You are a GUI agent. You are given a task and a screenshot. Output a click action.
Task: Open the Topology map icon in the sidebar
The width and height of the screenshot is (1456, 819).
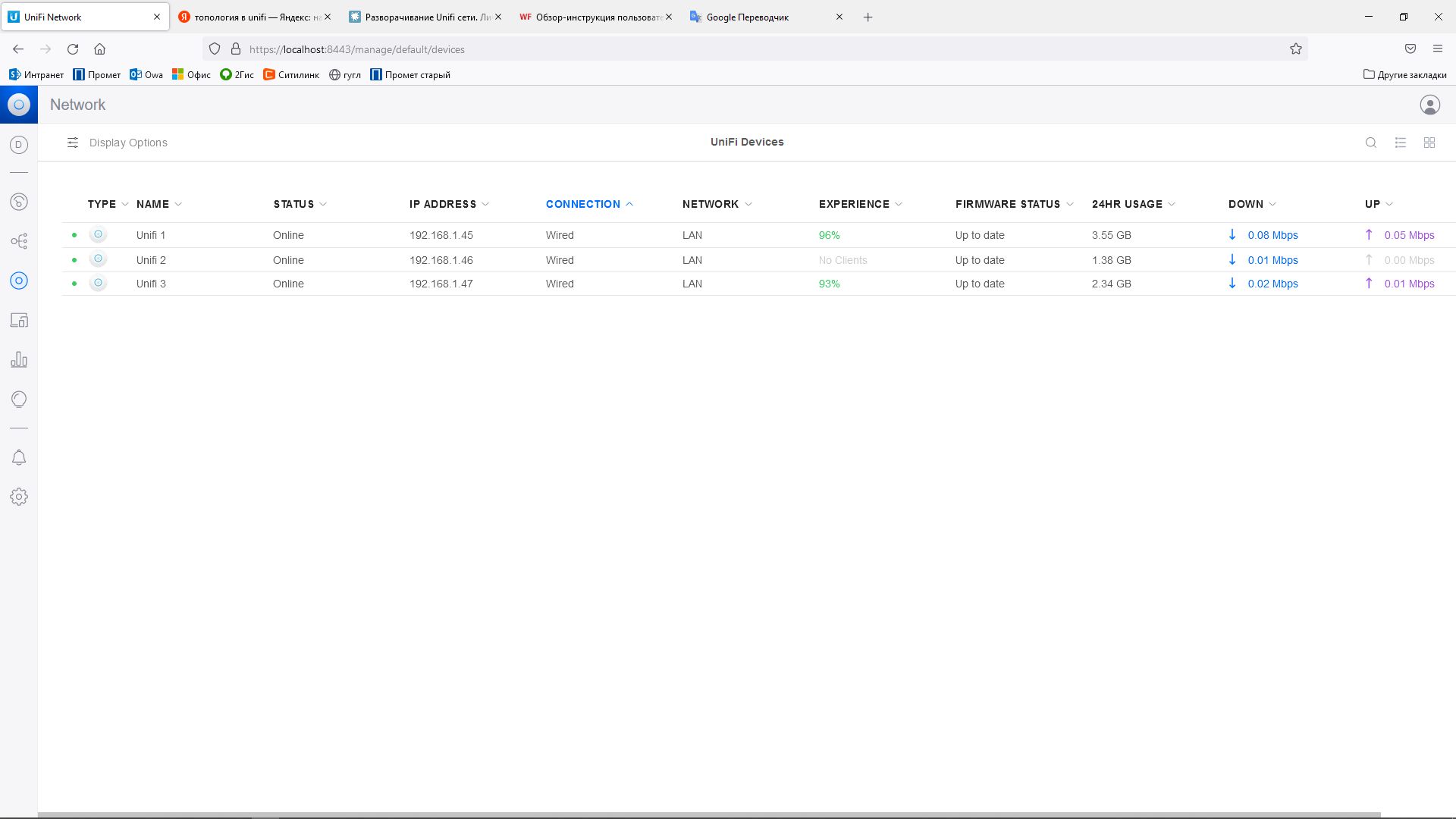click(x=19, y=241)
